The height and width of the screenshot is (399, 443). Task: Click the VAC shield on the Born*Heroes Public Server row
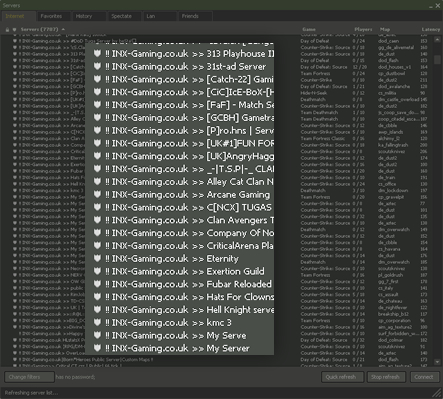click(15, 360)
